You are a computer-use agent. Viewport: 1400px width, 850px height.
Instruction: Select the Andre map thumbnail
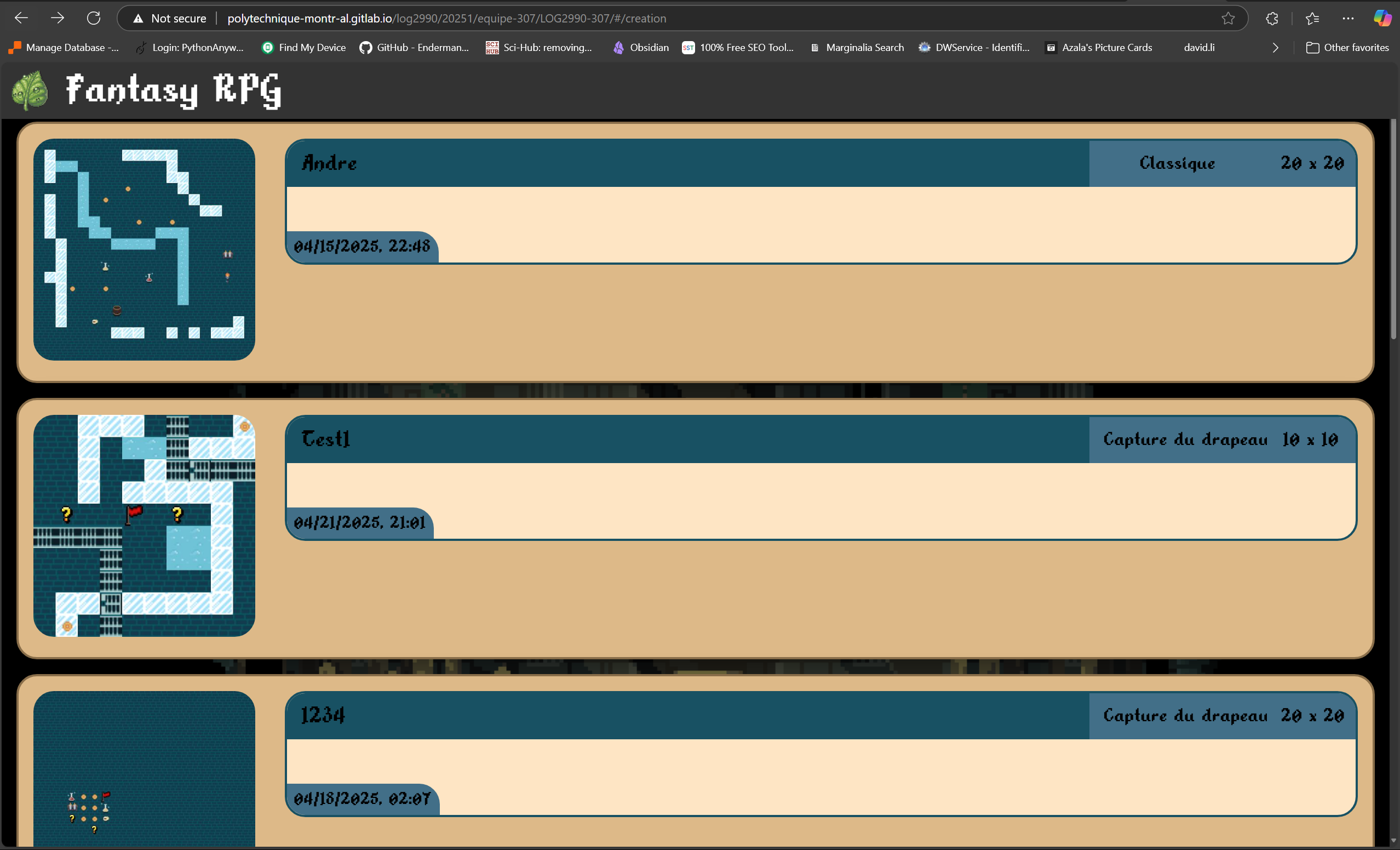pyautogui.click(x=144, y=249)
